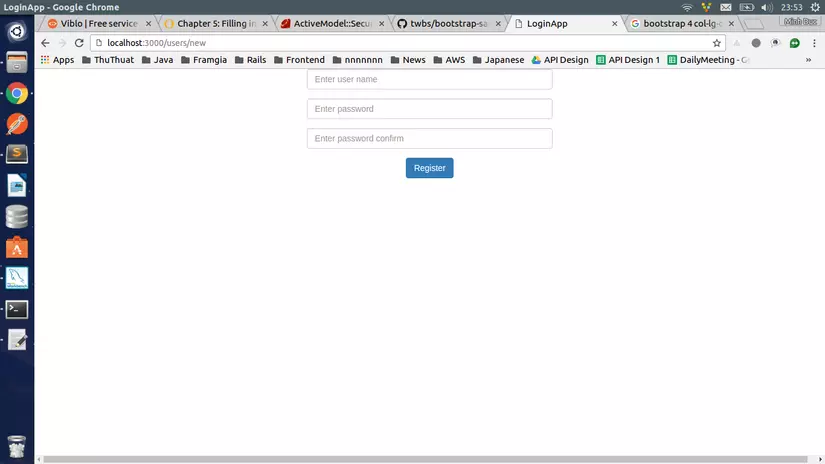Image resolution: width=825 pixels, height=464 pixels.
Task: Click the browser forward arrow
Action: click(62, 43)
